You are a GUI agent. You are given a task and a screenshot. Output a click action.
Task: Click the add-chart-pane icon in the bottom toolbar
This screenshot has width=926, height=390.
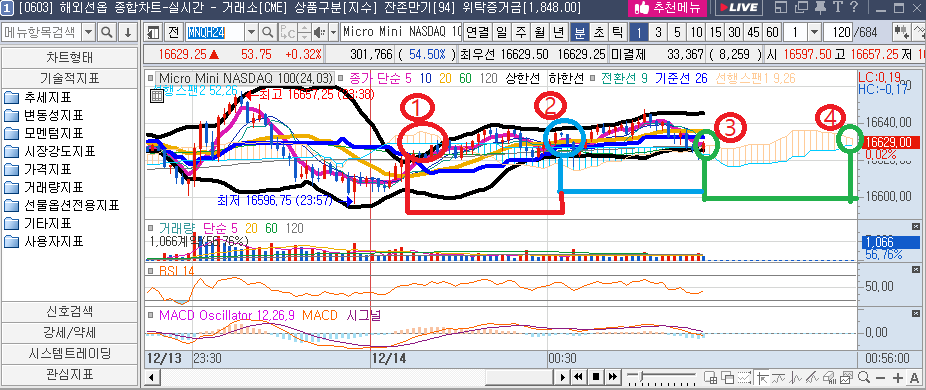(x=710, y=377)
